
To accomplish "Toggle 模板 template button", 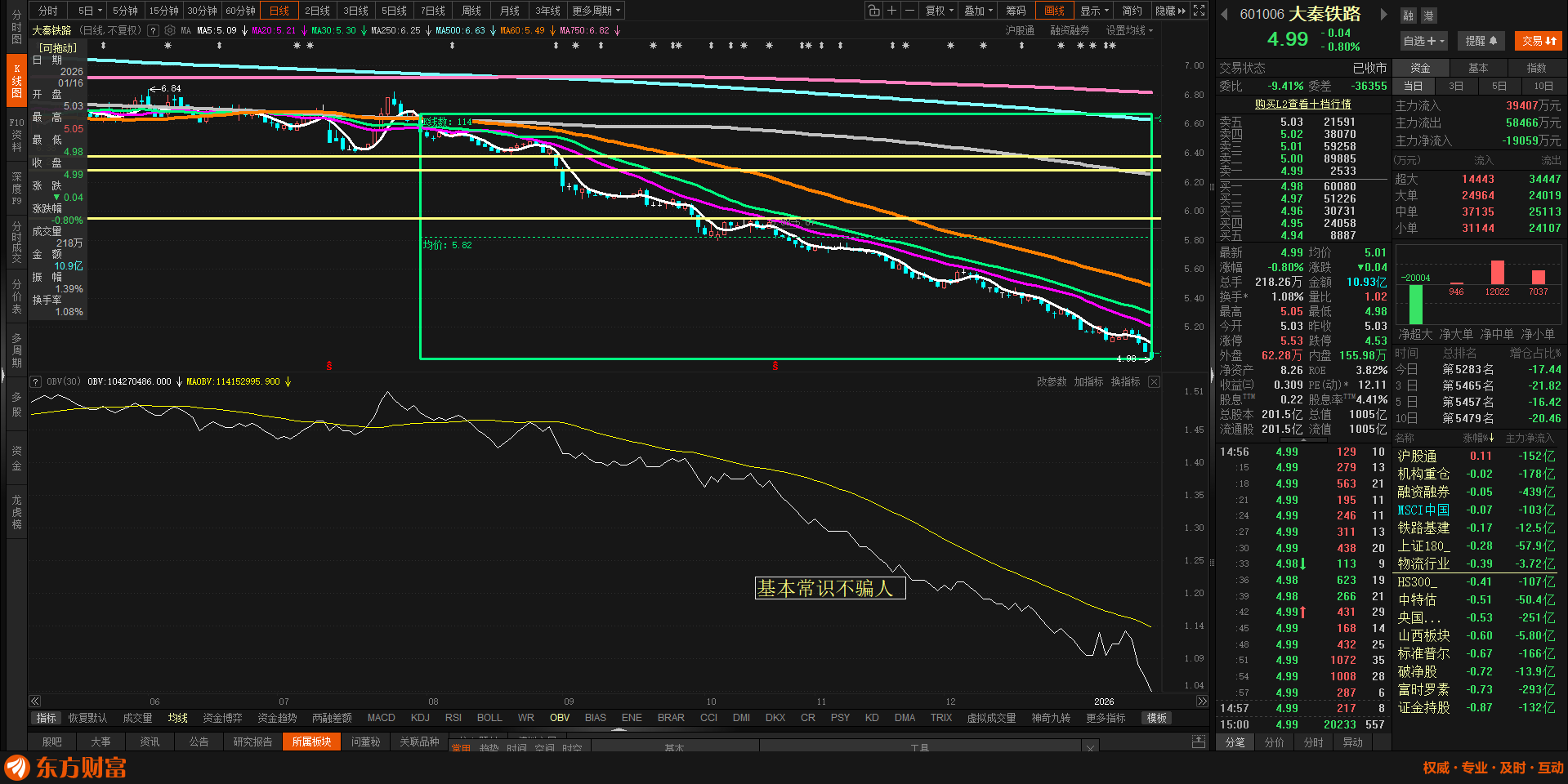I will coord(1157,718).
